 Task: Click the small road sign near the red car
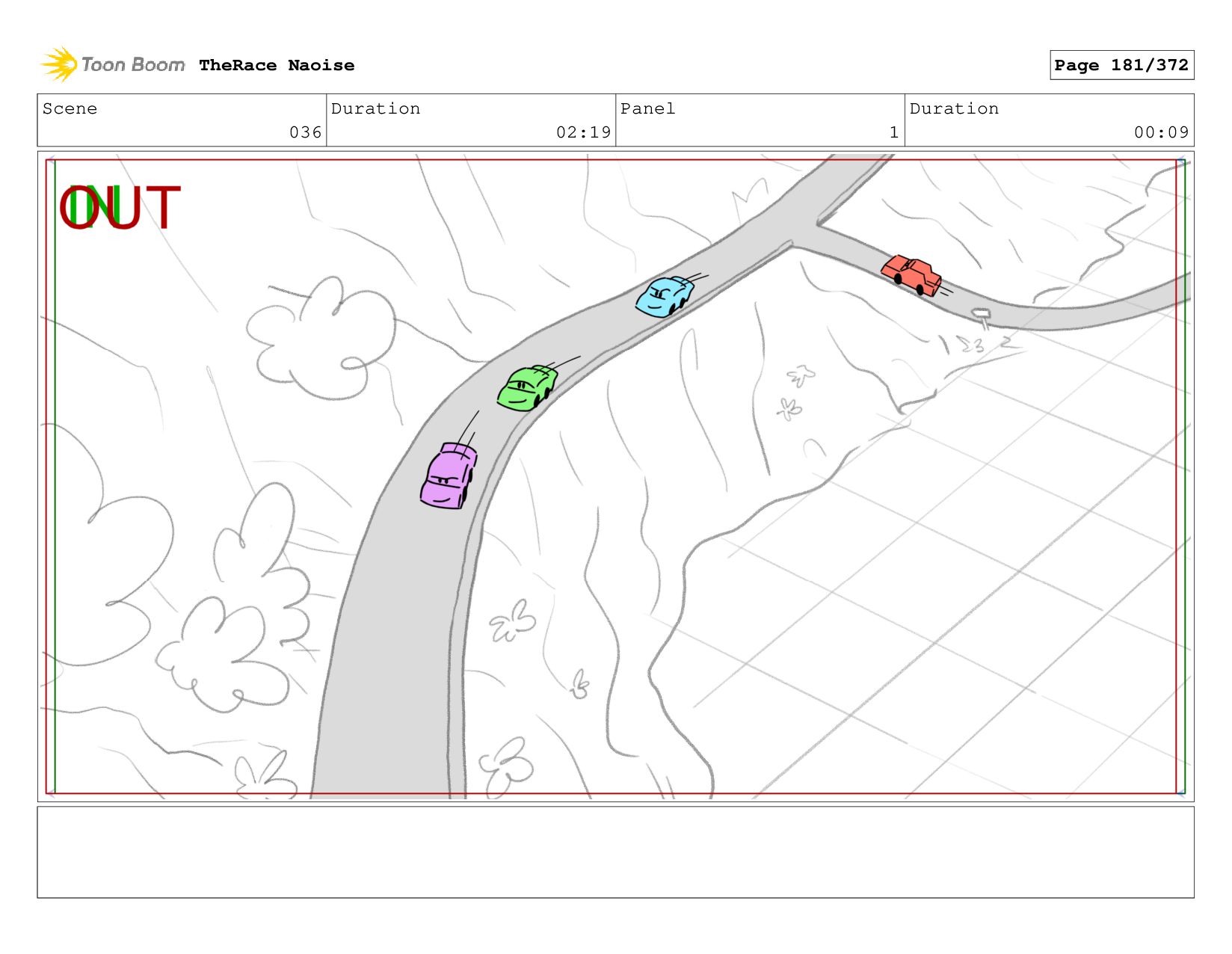pyautogui.click(x=982, y=318)
